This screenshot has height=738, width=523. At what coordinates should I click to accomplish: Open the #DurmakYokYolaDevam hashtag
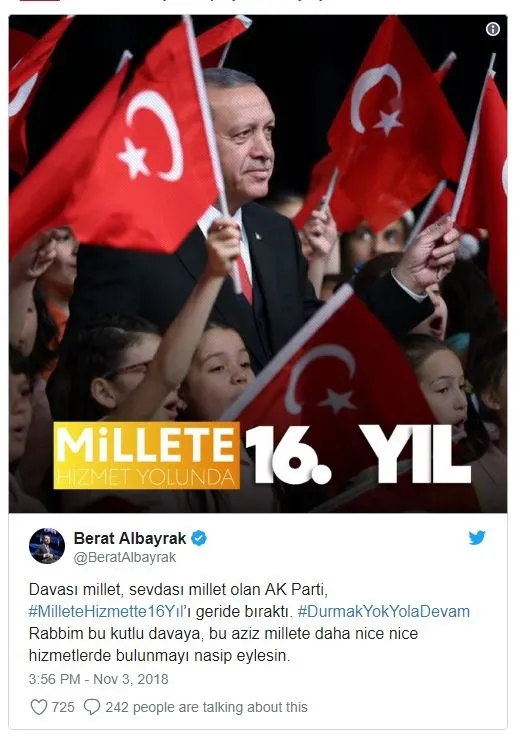[x=384, y=611]
